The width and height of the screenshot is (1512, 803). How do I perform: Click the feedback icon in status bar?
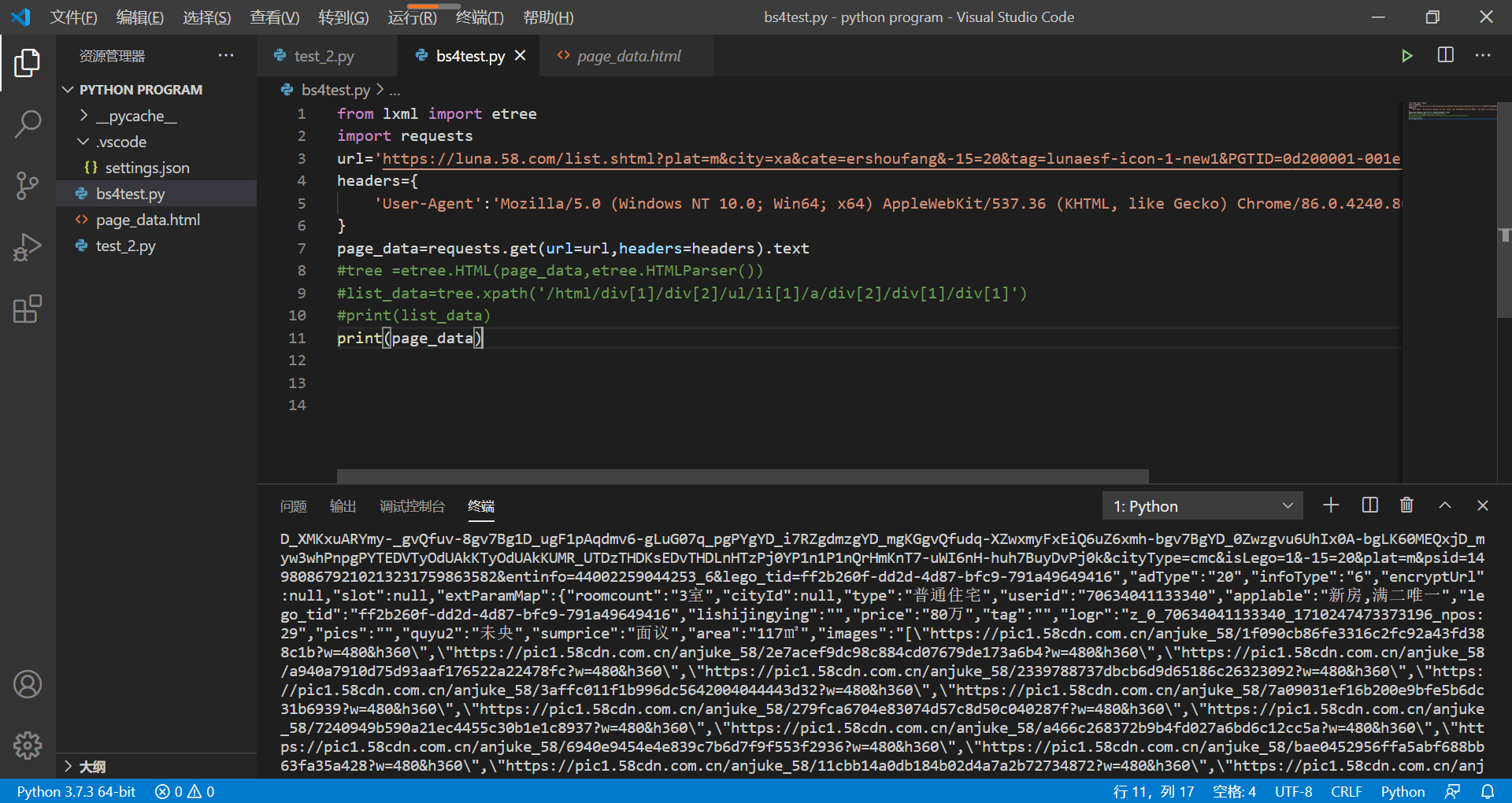click(x=1453, y=791)
